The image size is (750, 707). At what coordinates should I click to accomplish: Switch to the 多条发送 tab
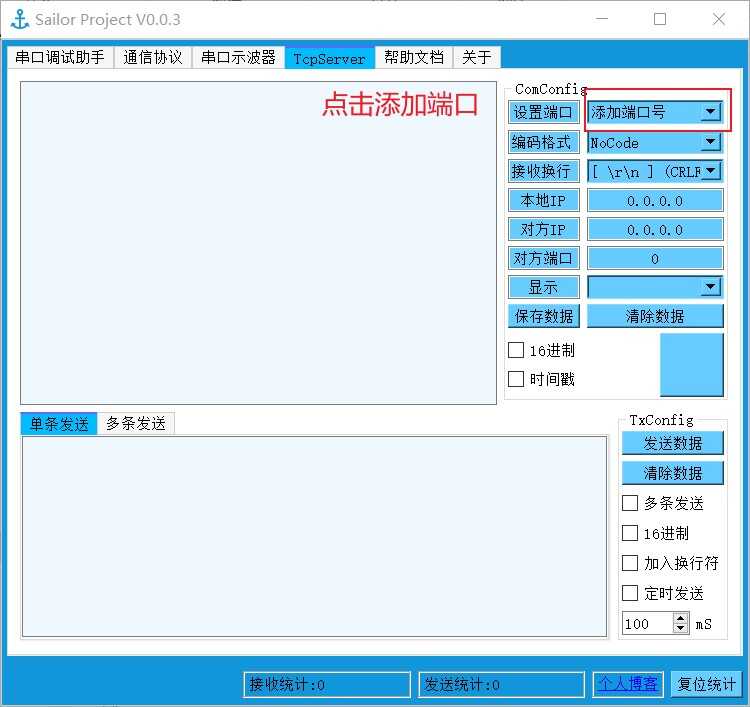click(136, 423)
